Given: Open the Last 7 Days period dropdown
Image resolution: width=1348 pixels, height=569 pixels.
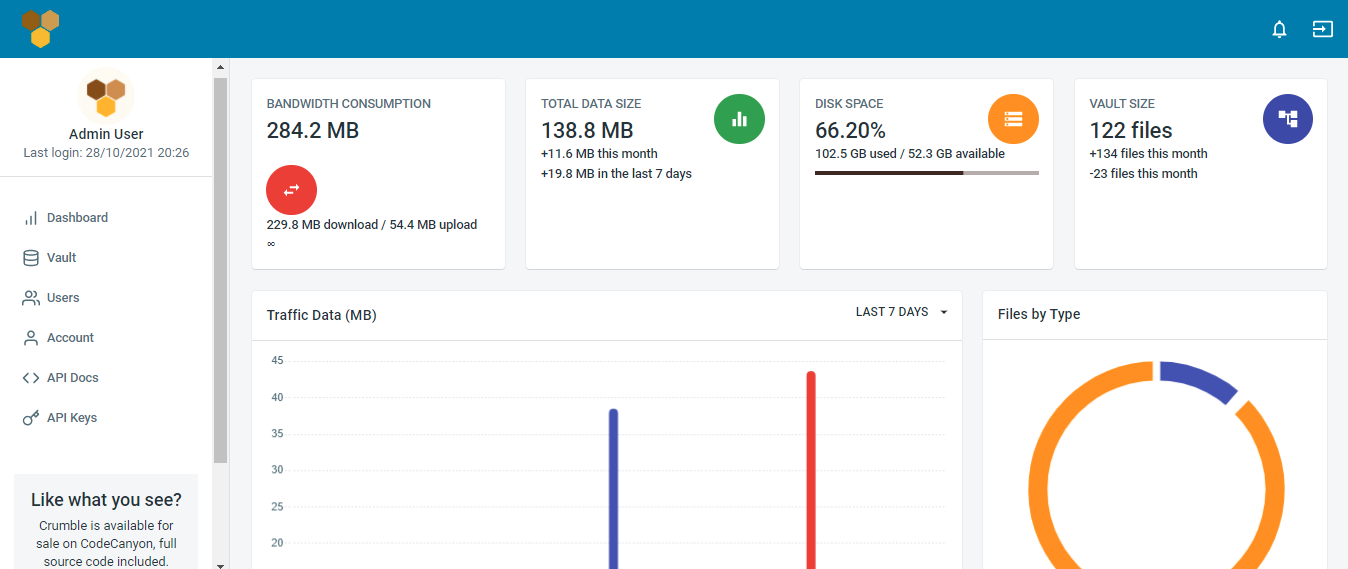Looking at the screenshot, I should (901, 312).
